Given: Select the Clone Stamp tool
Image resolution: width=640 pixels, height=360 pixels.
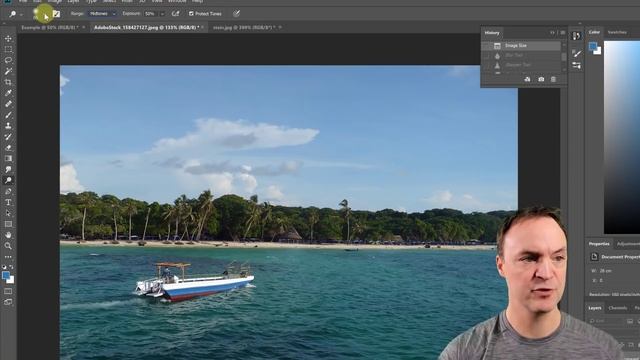Looking at the screenshot, I should point(8,126).
